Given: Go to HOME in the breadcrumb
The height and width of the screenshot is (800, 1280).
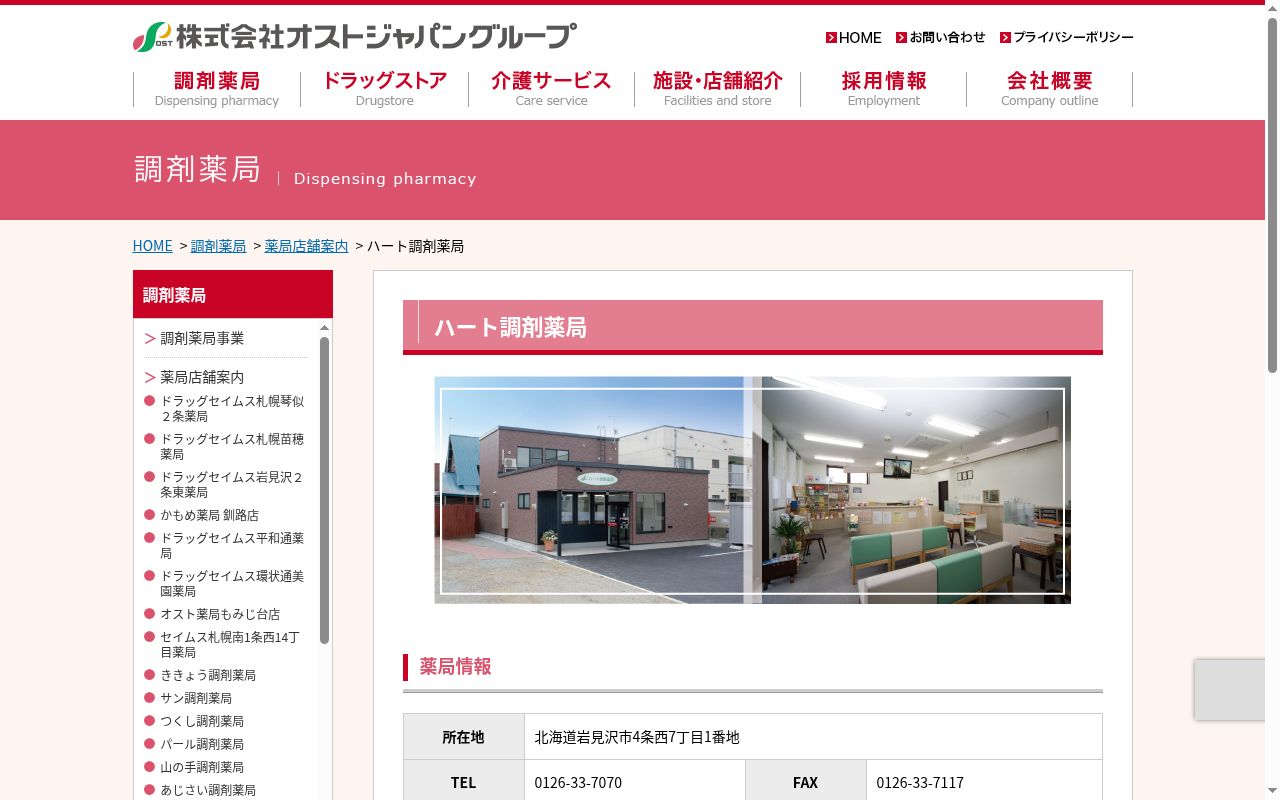Looking at the screenshot, I should [153, 246].
